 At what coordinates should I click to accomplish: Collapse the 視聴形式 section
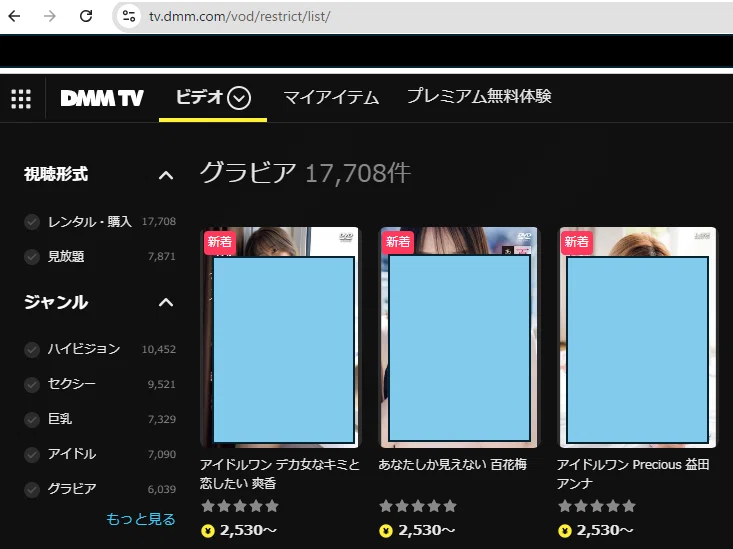pos(166,175)
